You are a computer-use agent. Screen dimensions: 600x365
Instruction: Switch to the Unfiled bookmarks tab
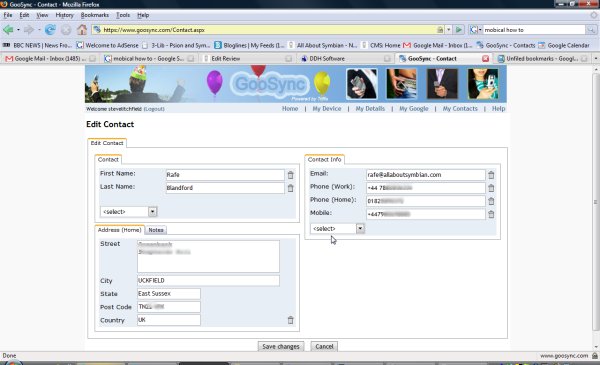click(x=542, y=59)
